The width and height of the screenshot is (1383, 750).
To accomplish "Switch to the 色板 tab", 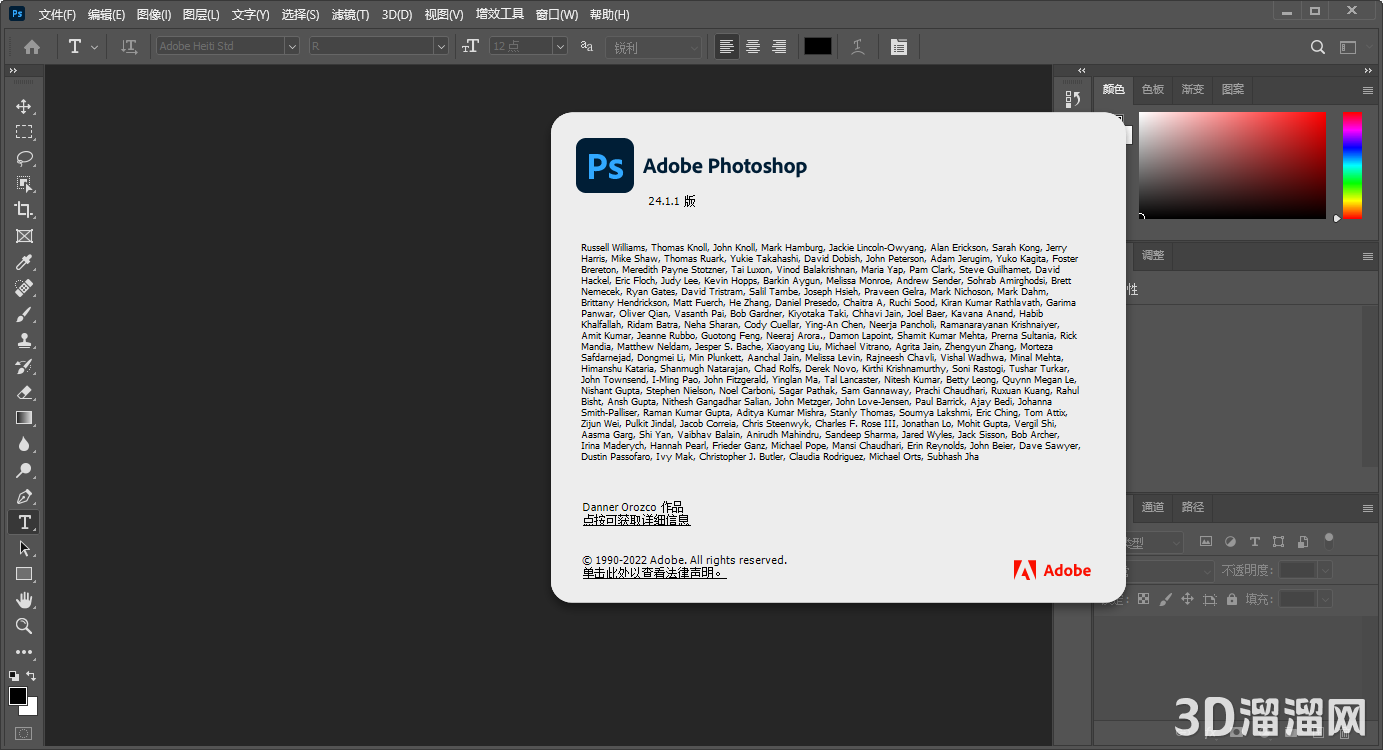I will point(1153,89).
